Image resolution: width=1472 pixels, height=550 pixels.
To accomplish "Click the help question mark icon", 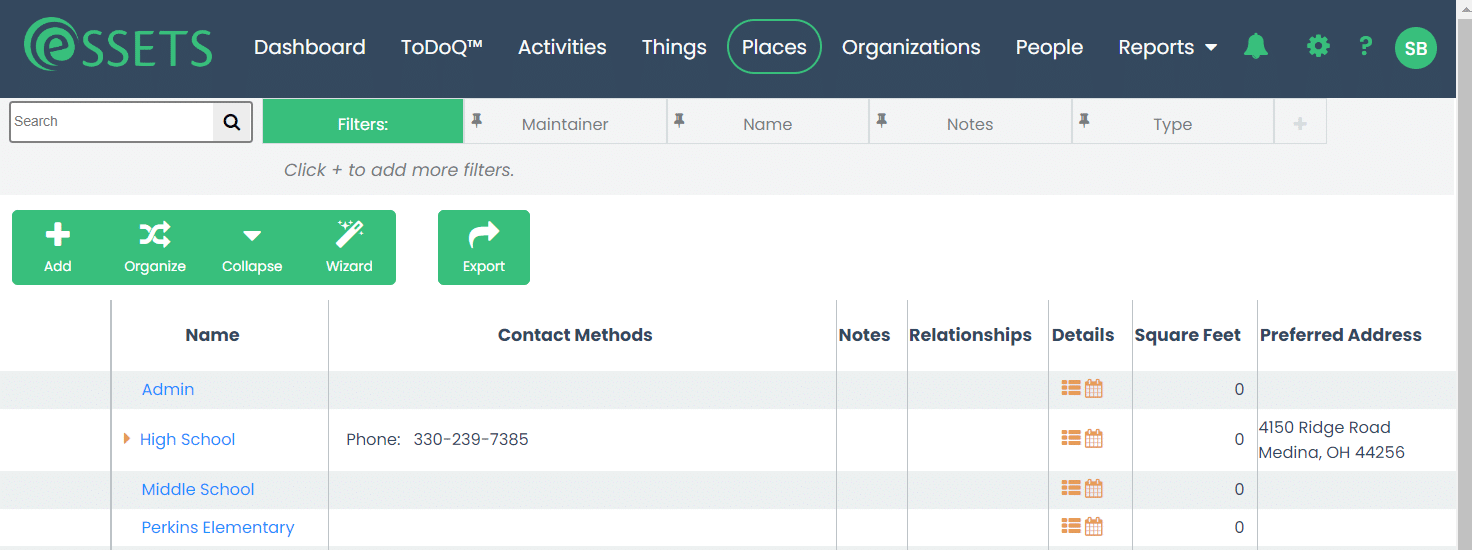I will 1365,46.
